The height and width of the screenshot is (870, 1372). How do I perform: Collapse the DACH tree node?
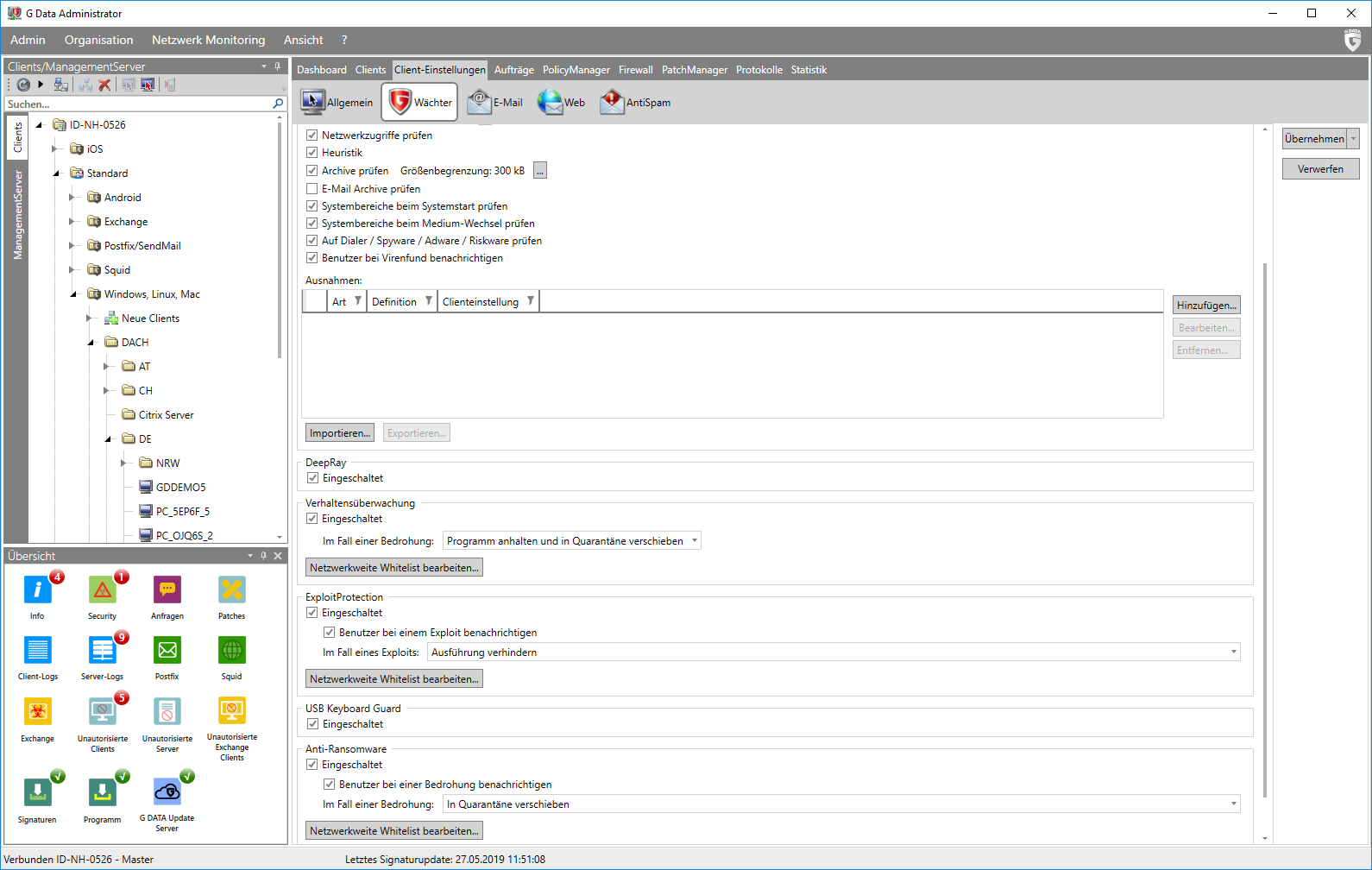[x=91, y=343]
